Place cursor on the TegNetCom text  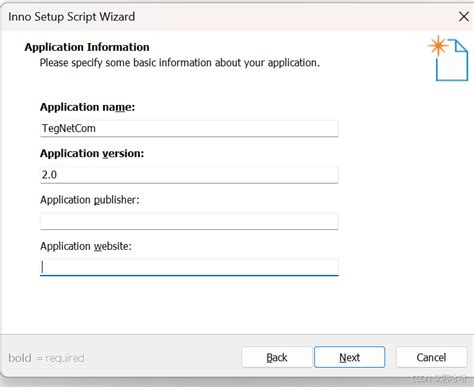[x=69, y=128]
